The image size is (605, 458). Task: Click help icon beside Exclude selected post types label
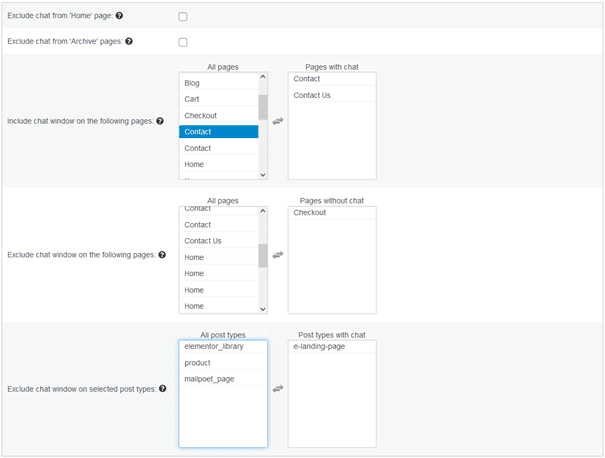pyautogui.click(x=162, y=389)
